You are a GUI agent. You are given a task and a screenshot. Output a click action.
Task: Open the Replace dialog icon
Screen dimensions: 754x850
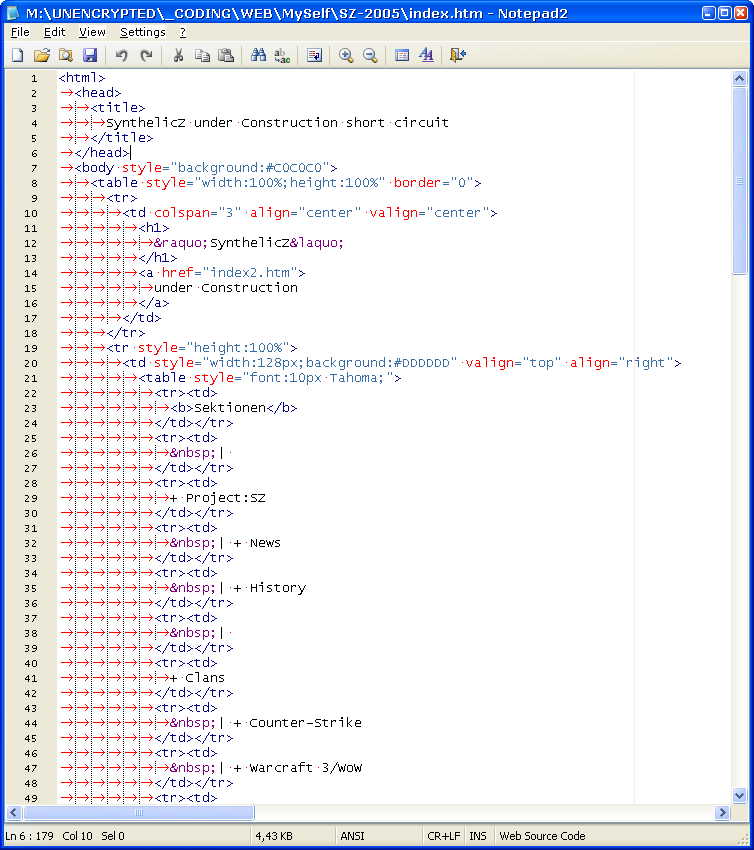282,55
